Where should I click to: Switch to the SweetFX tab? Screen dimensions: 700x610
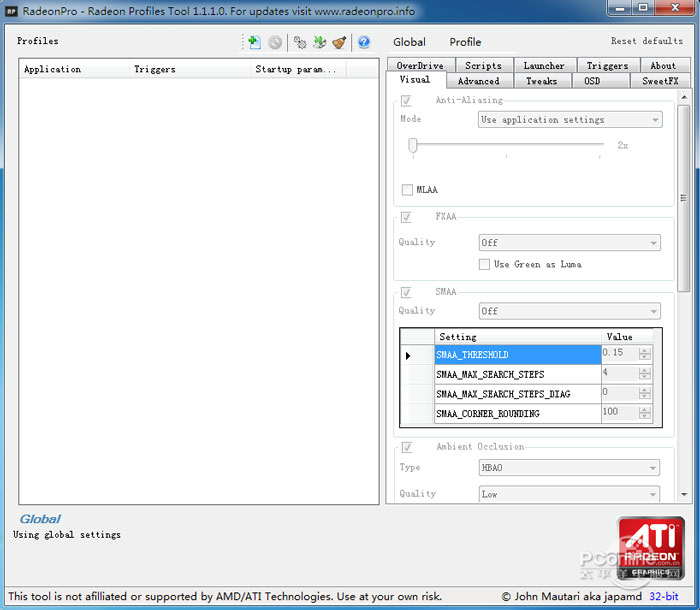click(x=660, y=81)
